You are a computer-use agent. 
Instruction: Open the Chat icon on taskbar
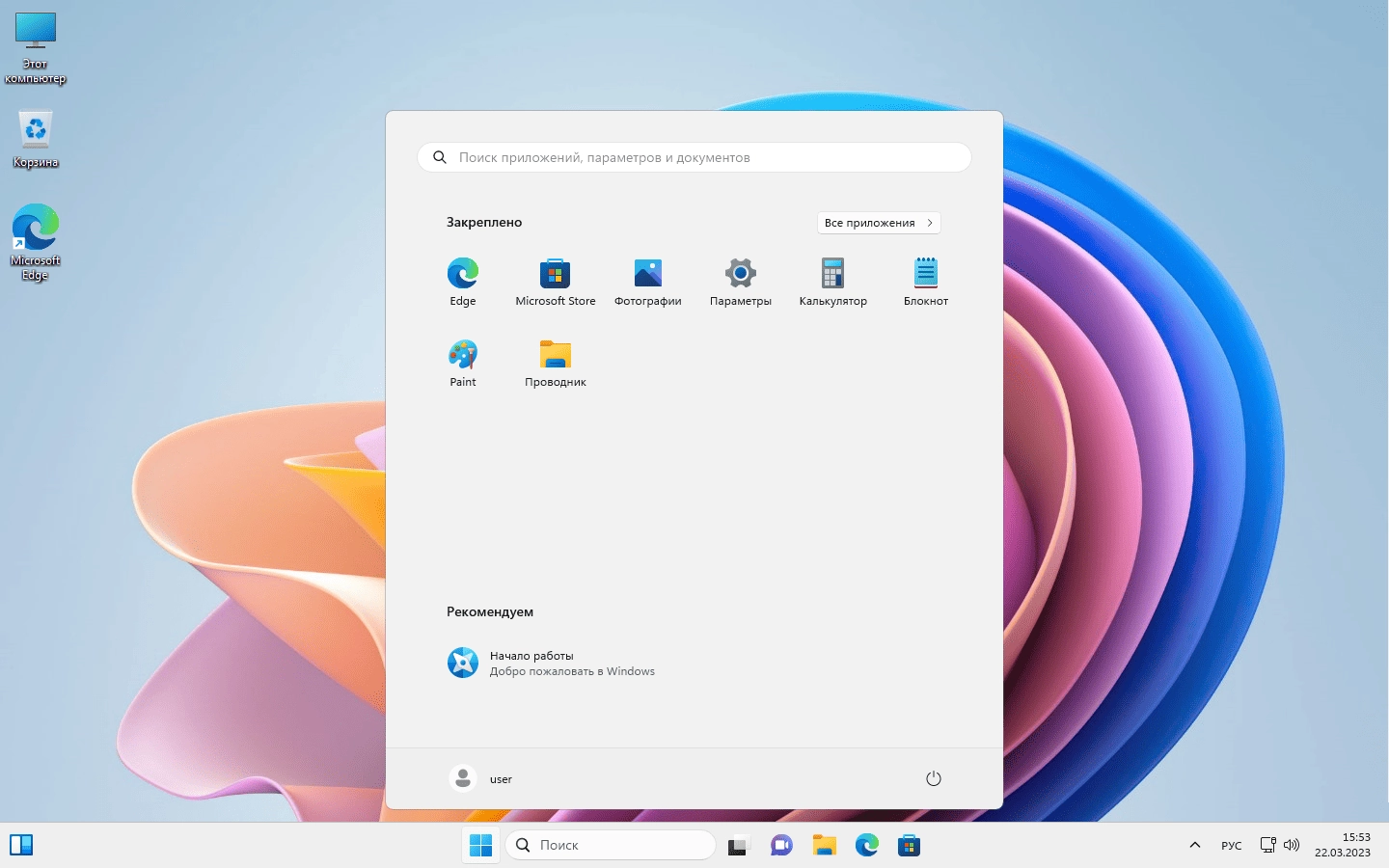781,846
